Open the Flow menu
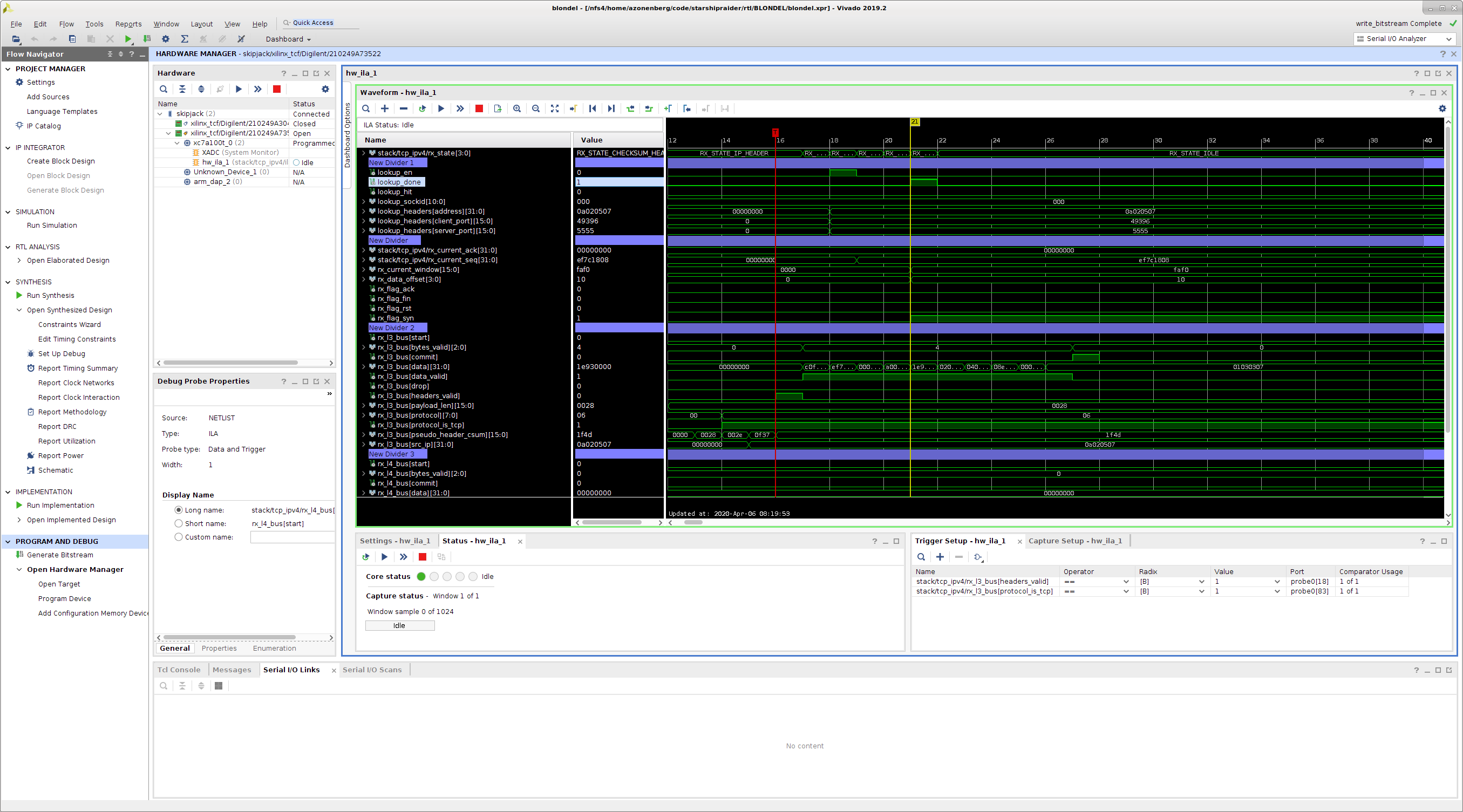1463x812 pixels. click(x=66, y=24)
